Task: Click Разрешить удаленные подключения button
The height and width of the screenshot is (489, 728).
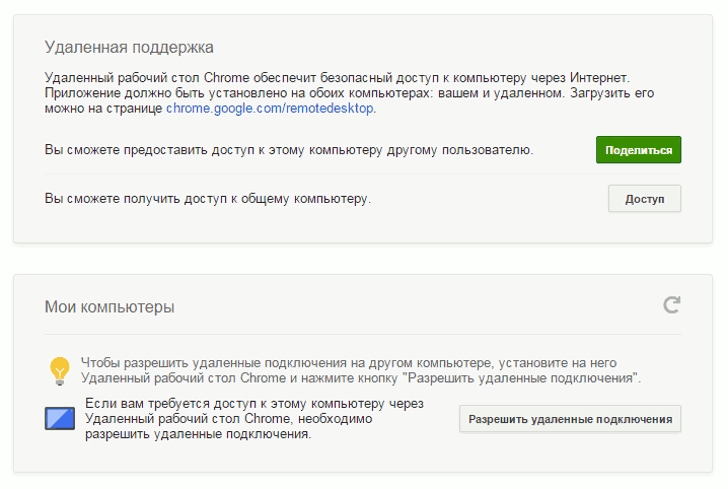Action: 570,419
